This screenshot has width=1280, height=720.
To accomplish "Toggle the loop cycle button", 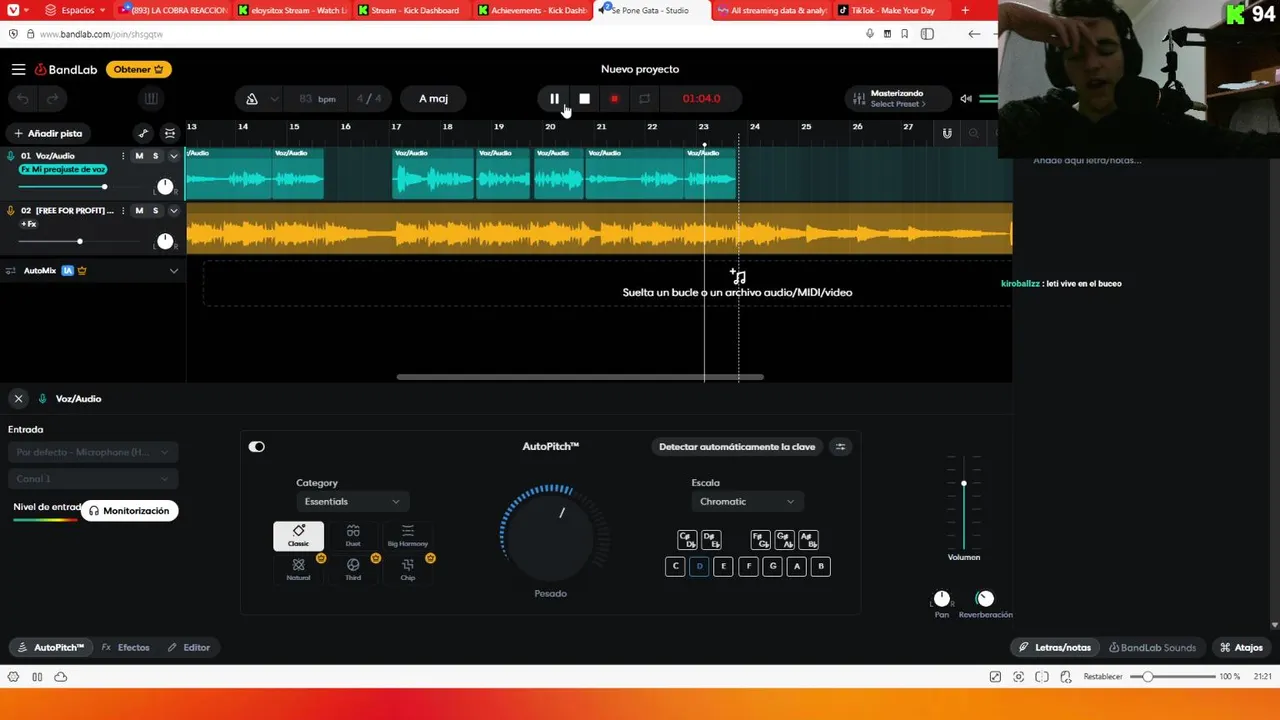I will 644,98.
